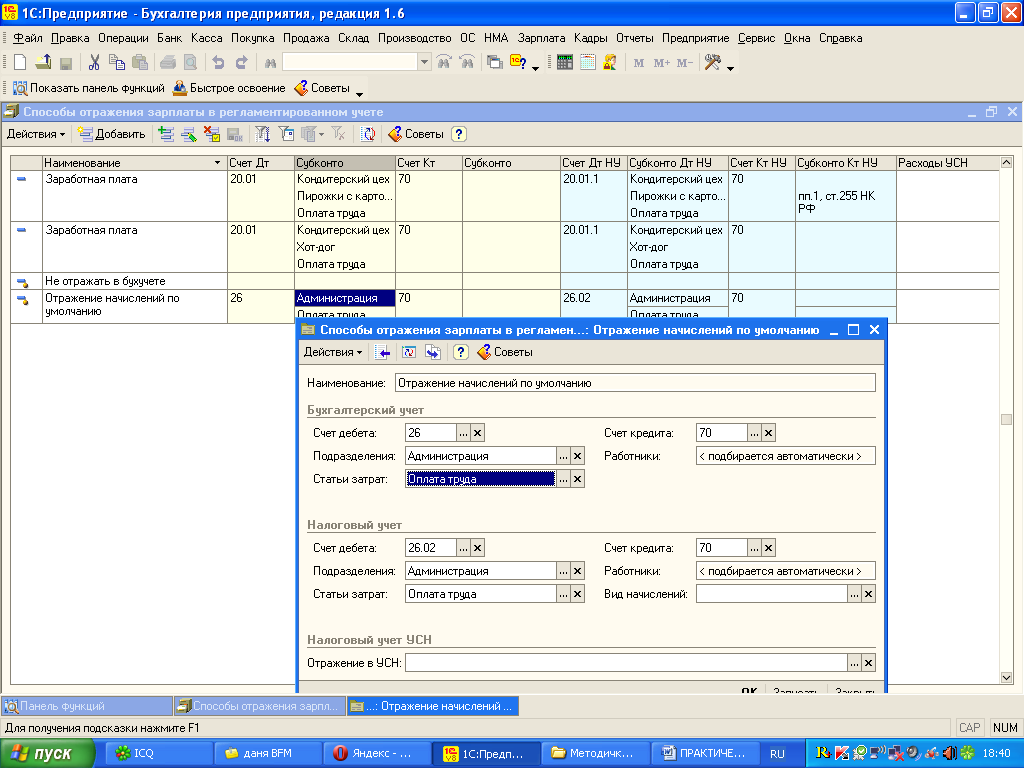This screenshot has height=768, width=1024.
Task: Open the select button of Счет дебета 26
Action: (463, 433)
